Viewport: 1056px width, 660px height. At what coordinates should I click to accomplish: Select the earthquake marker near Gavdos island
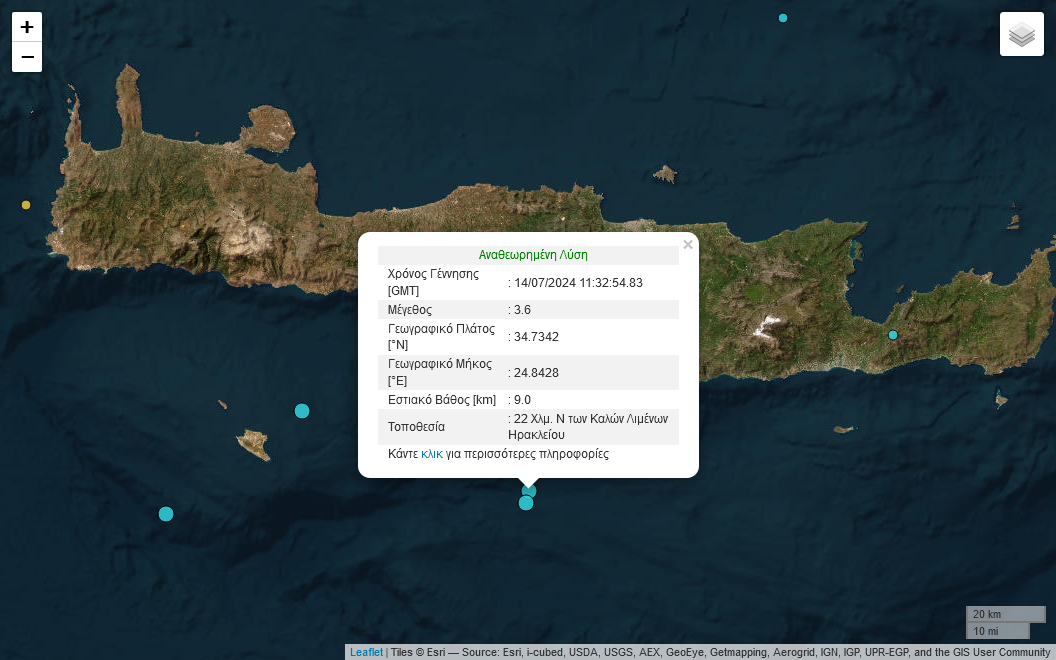click(x=302, y=411)
